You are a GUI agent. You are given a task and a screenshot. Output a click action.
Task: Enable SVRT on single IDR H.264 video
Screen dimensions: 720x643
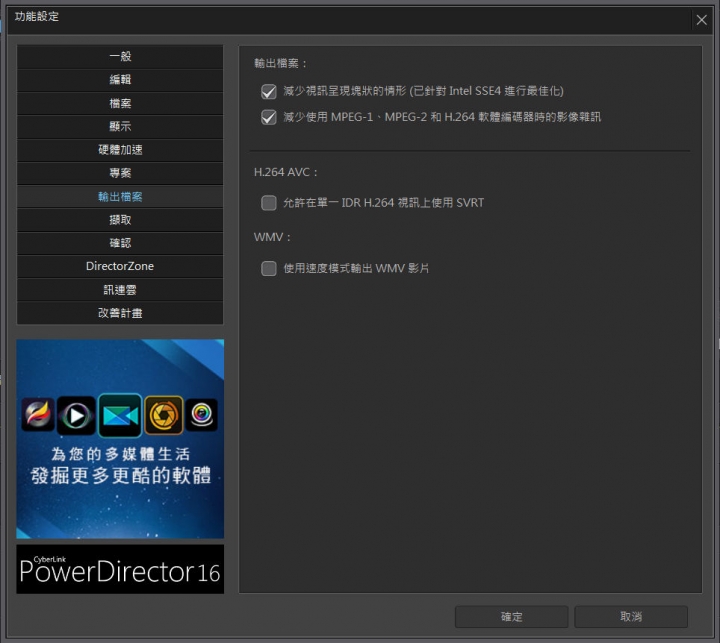click(x=269, y=203)
